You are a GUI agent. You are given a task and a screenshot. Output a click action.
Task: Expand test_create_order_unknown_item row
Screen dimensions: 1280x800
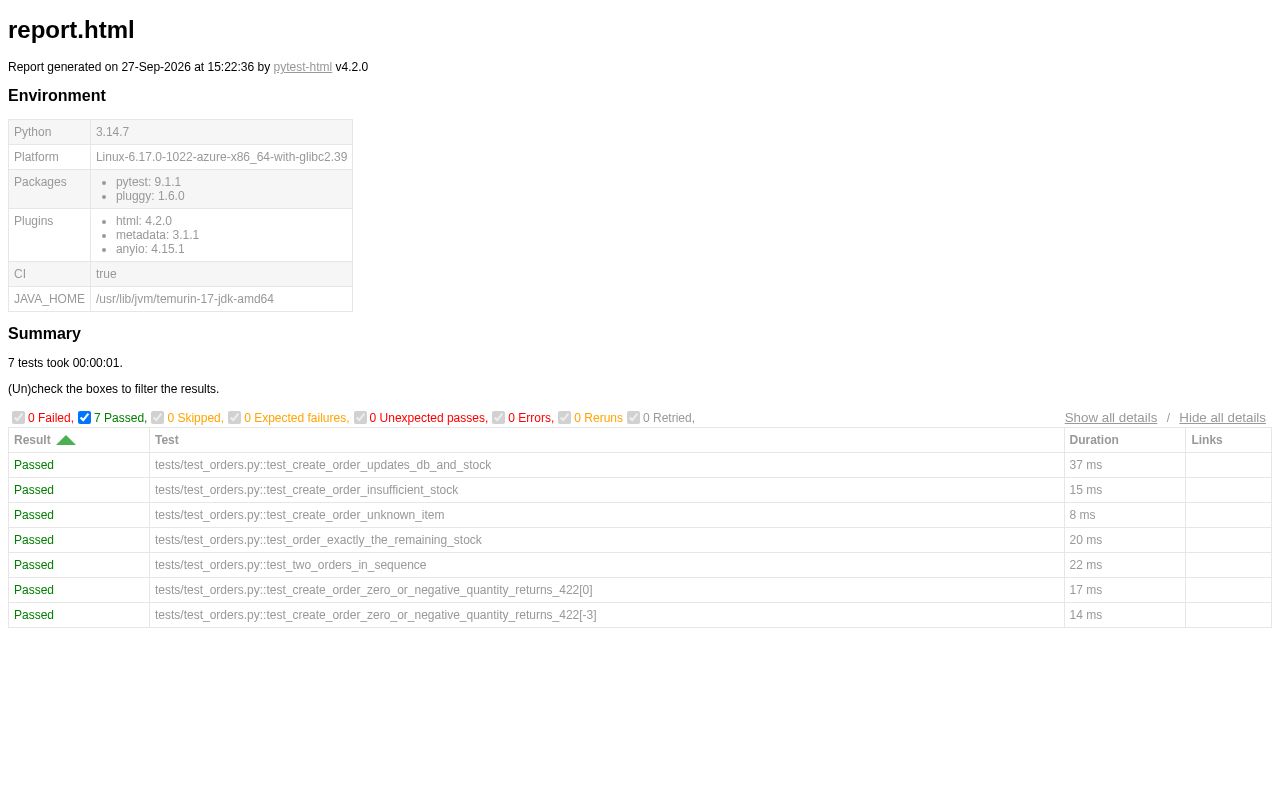coord(640,515)
